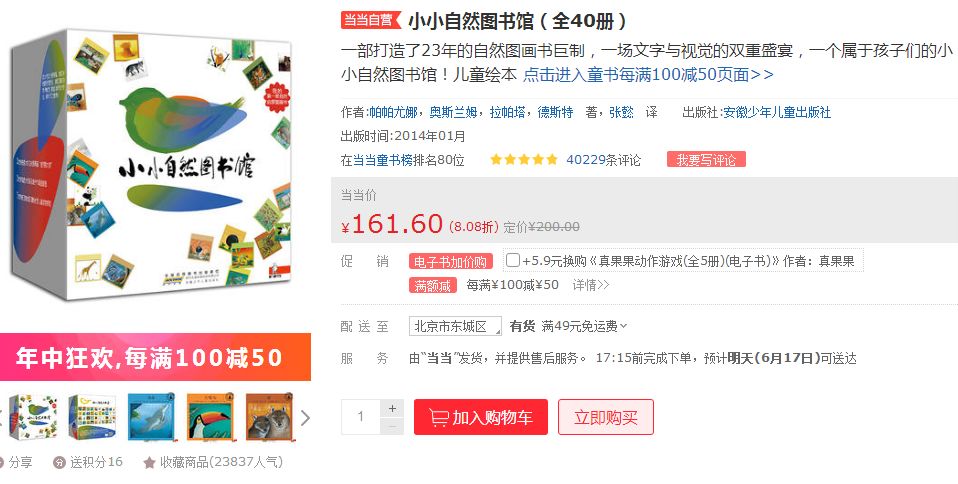
Task: Click the quantity input field
Action: tap(360, 417)
